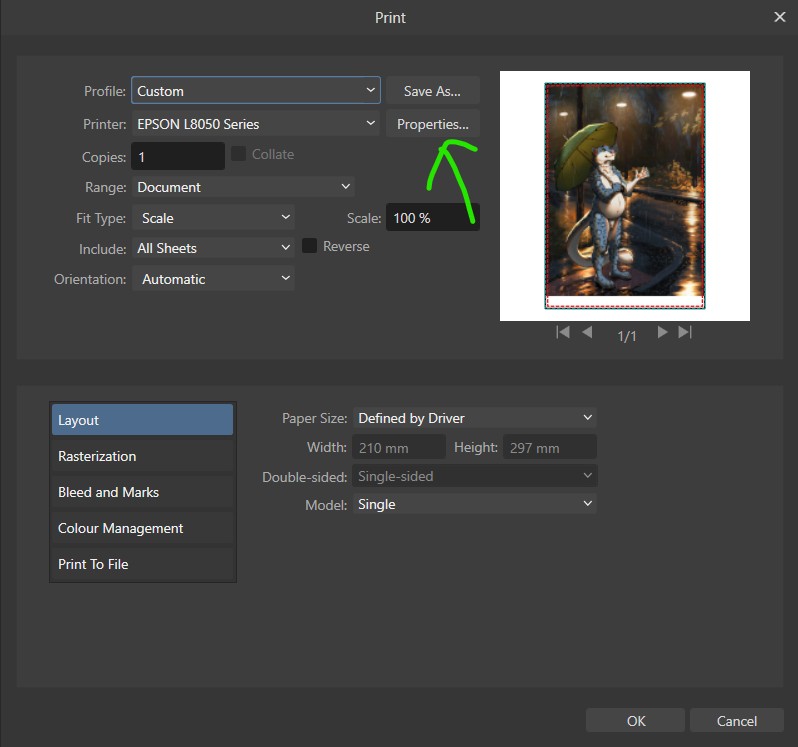Switch to Colour Management section
The height and width of the screenshot is (747, 798).
point(142,528)
